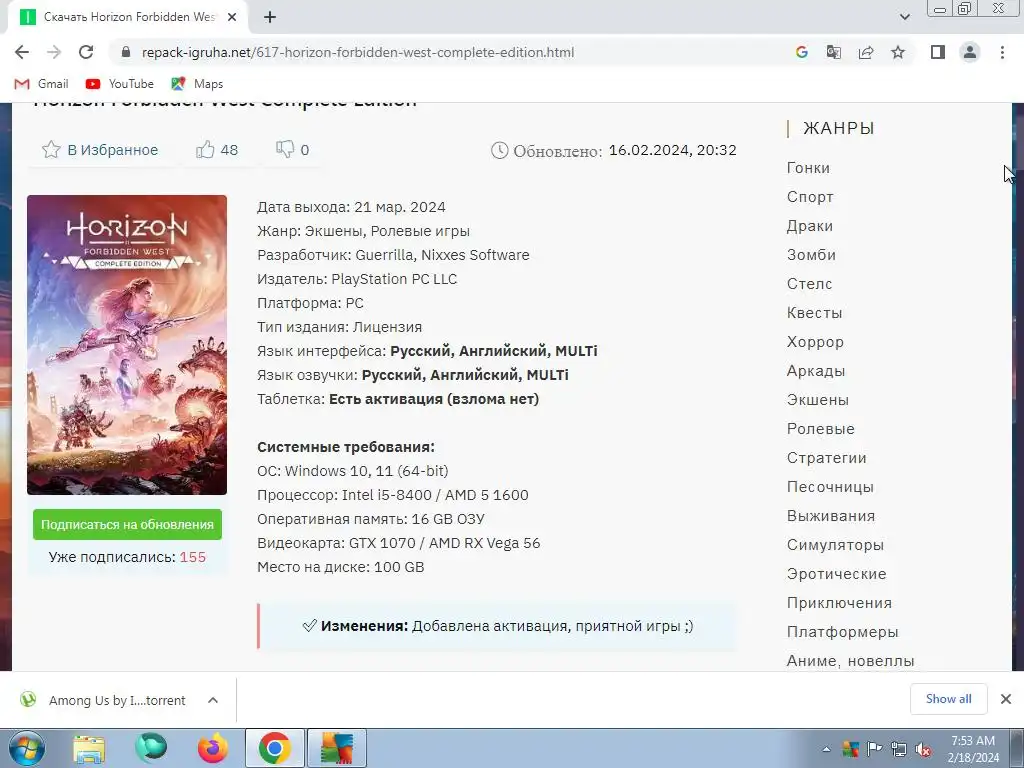The width and height of the screenshot is (1024, 768).
Task: Open the Chrome profile avatar
Action: click(970, 52)
